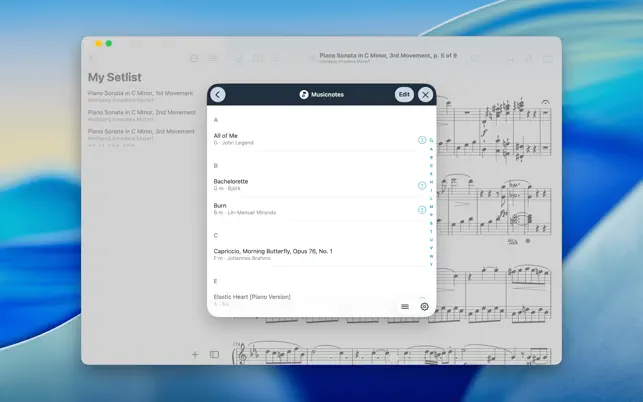Click the section header letter C

click(216, 235)
